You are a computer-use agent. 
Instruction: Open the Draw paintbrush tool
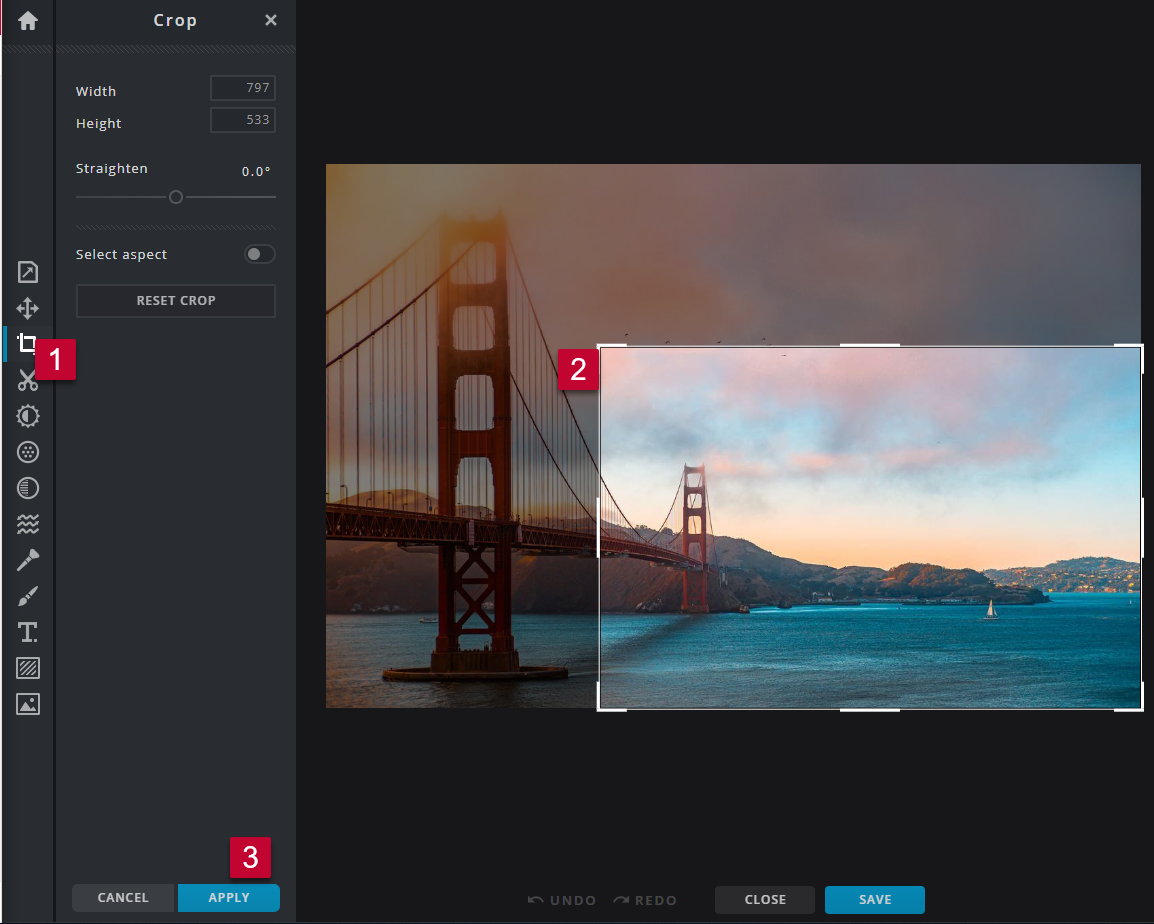click(27, 595)
